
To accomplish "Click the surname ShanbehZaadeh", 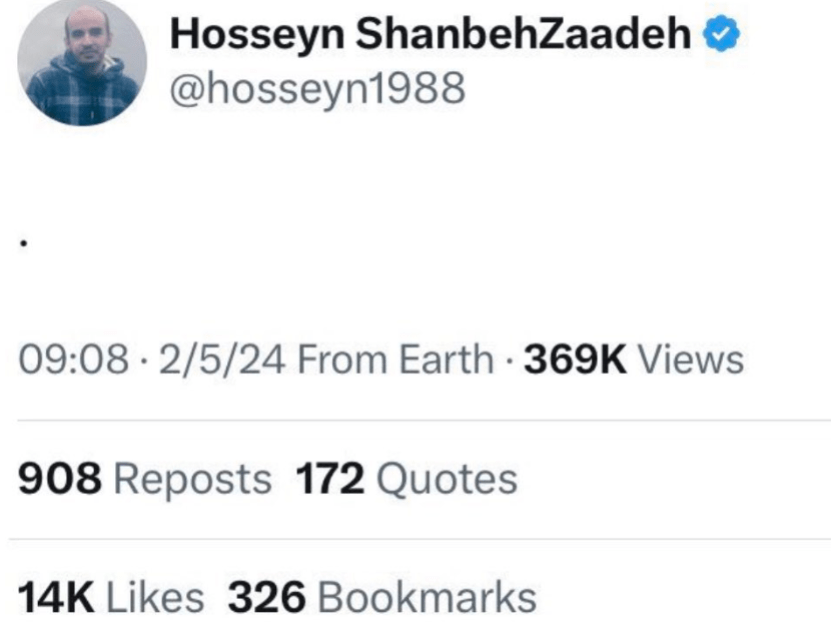I will coord(524,36).
